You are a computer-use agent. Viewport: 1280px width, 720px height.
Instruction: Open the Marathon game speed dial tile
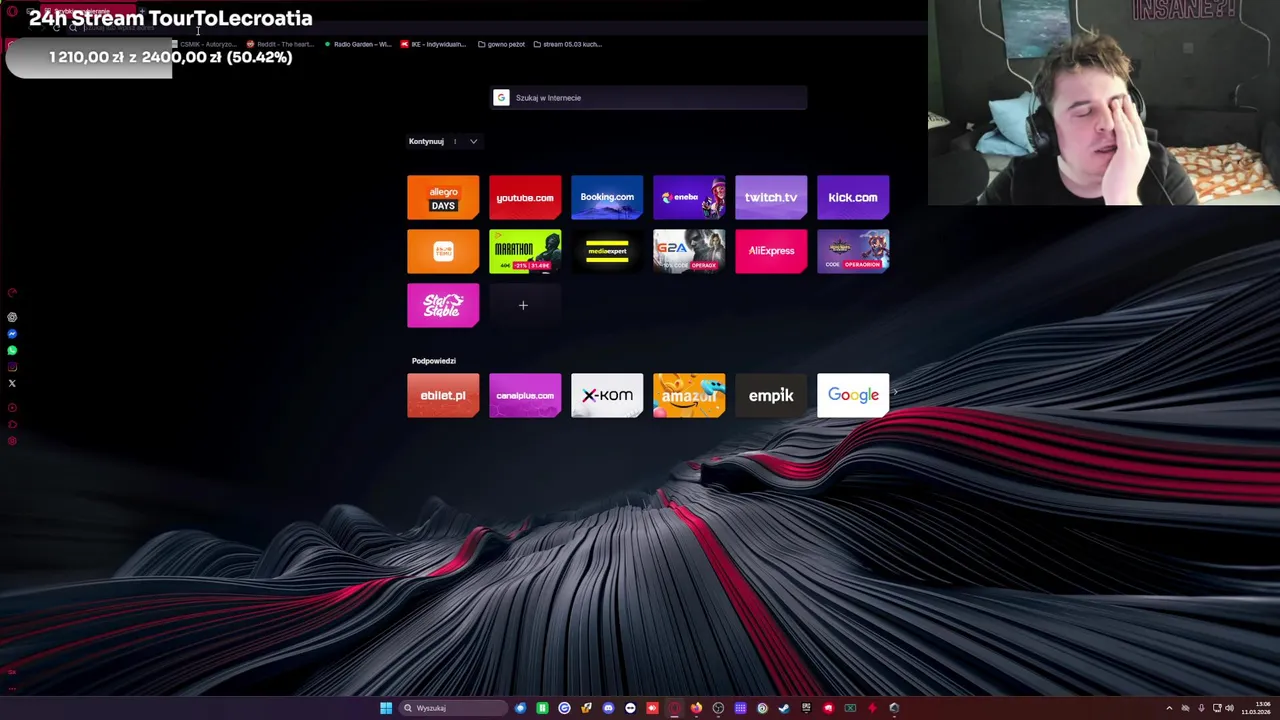[x=525, y=251]
